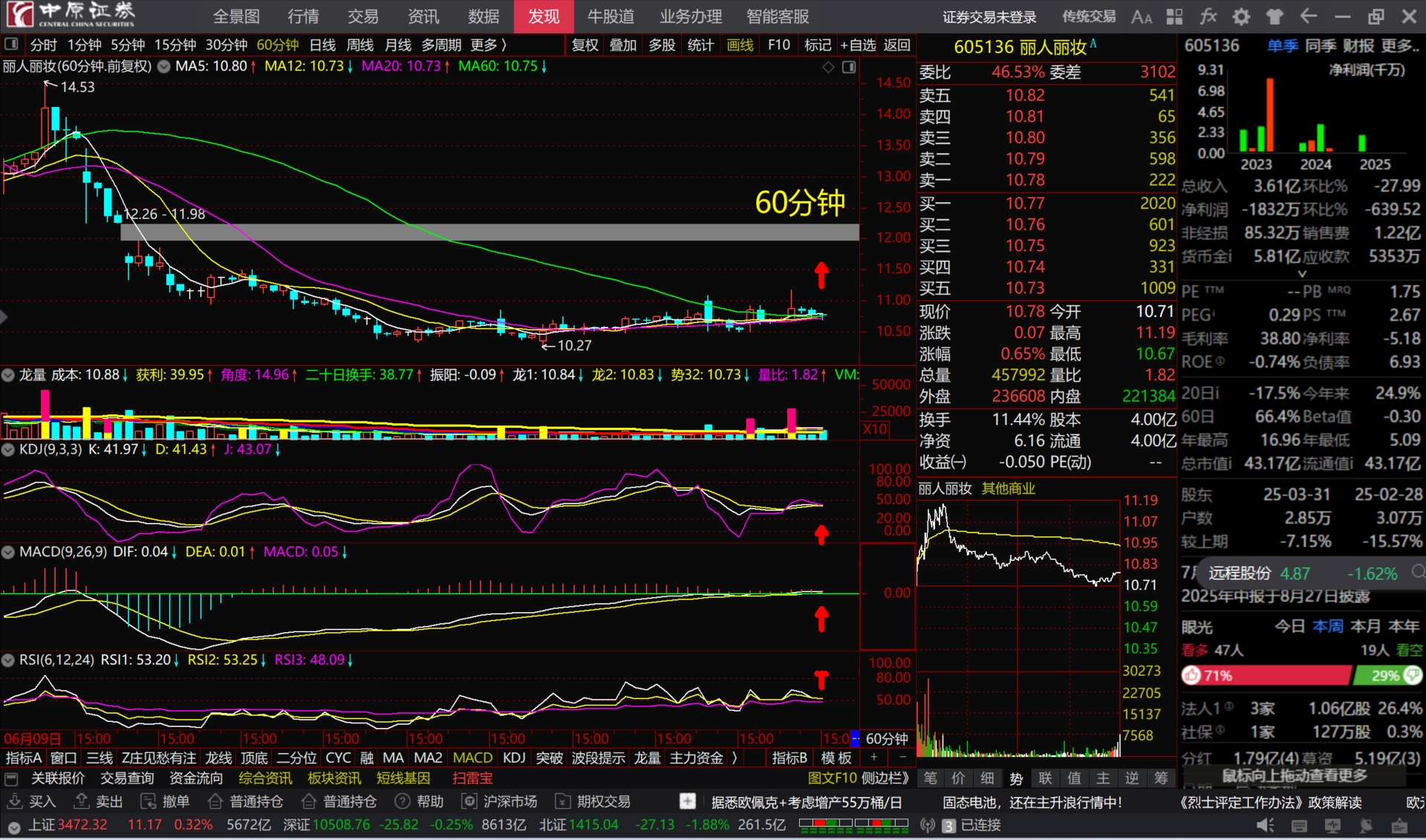Click the connection signal icon
The image size is (1426, 840).
(928, 825)
